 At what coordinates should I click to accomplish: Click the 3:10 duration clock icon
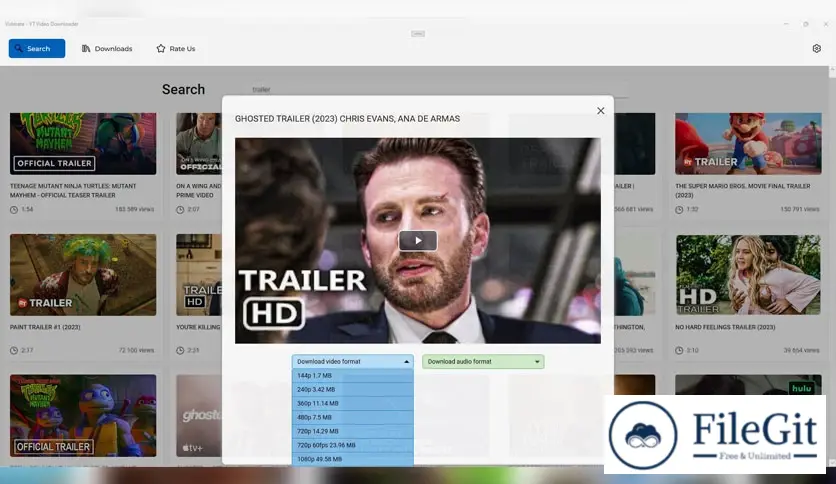click(x=679, y=351)
